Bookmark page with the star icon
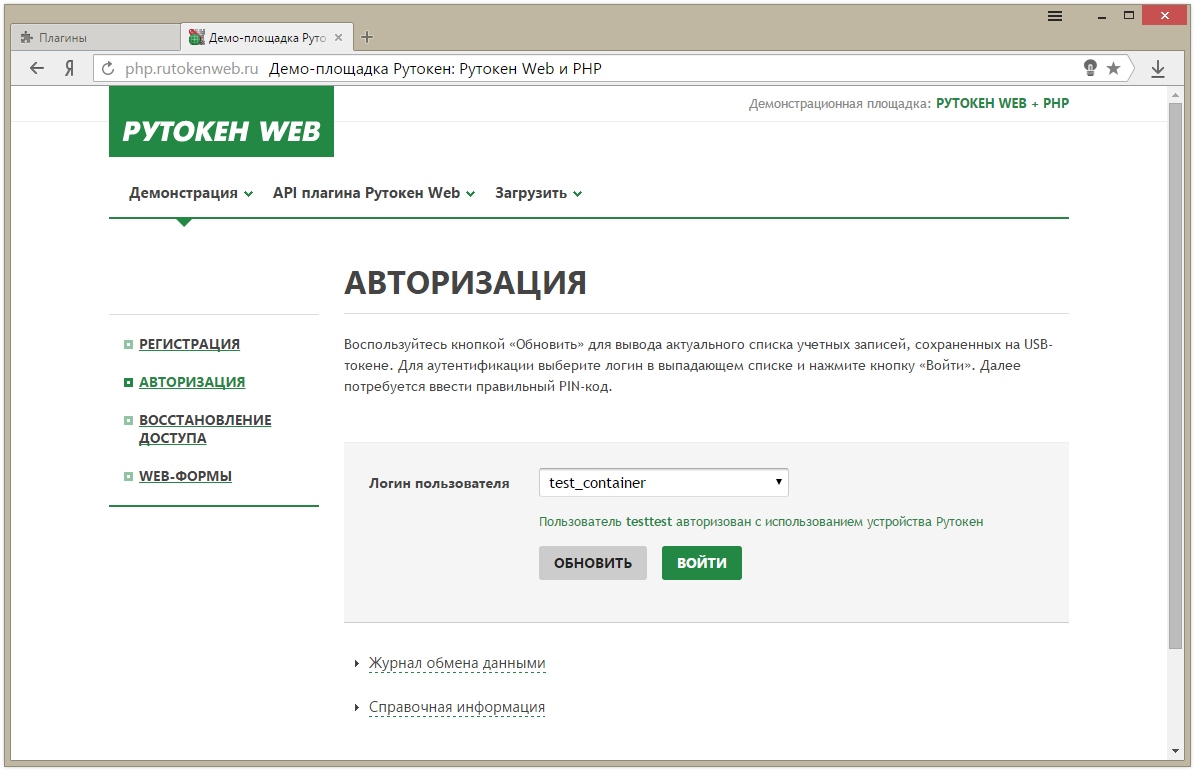Screen dimensions: 1196x771 pyautogui.click(x=1113, y=68)
